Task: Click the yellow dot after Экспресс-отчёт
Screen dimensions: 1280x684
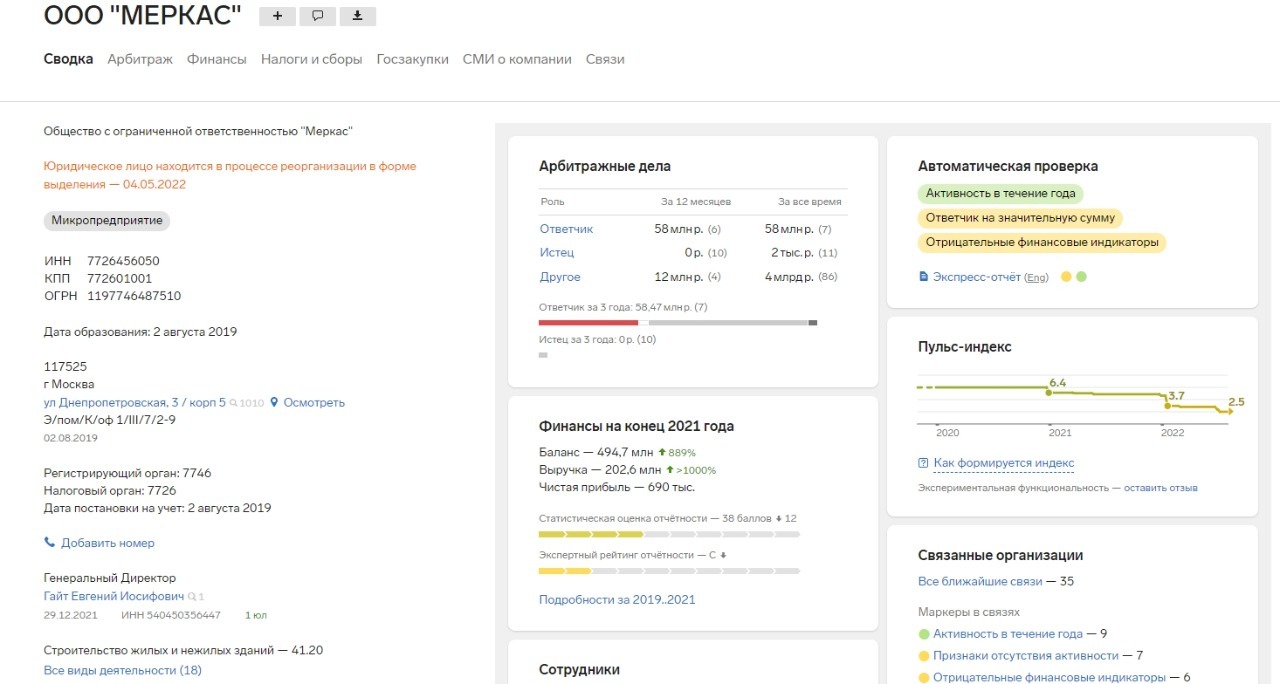Action: click(x=1066, y=277)
